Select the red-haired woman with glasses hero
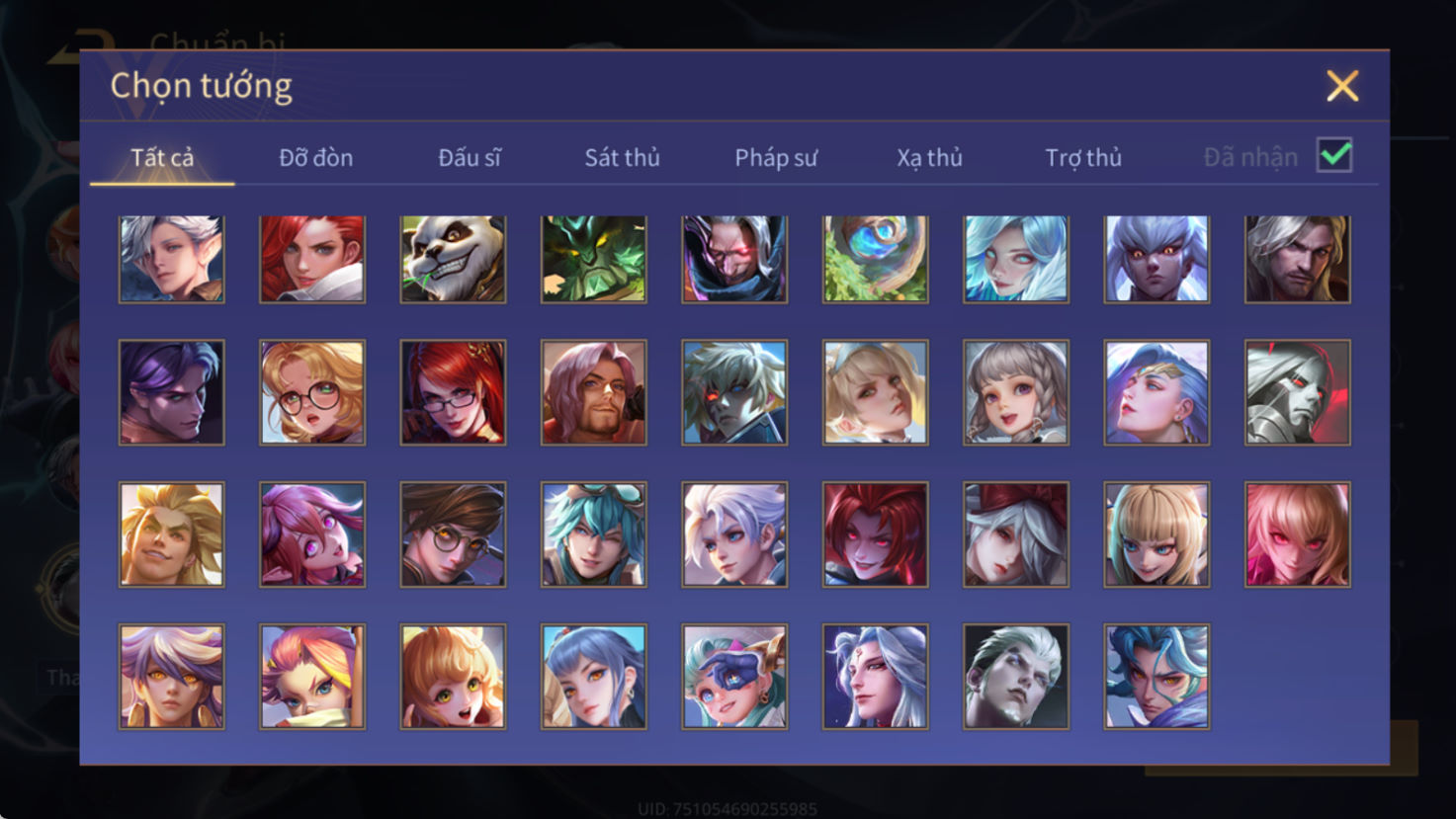 point(453,392)
